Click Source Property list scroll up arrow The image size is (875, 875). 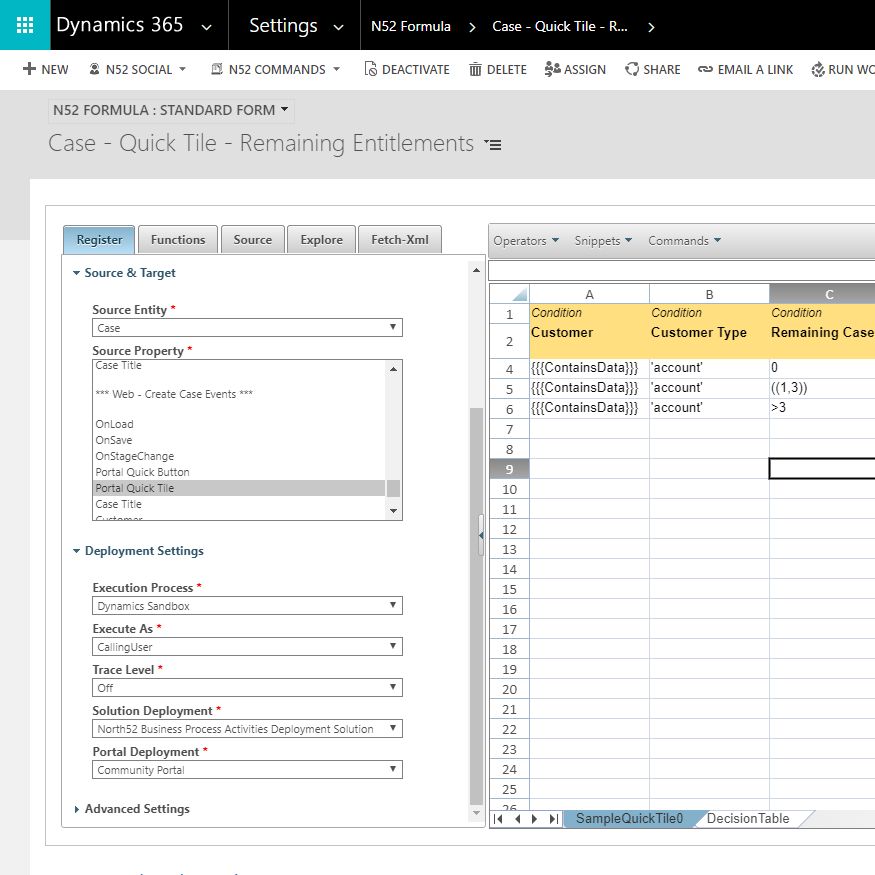tap(393, 369)
